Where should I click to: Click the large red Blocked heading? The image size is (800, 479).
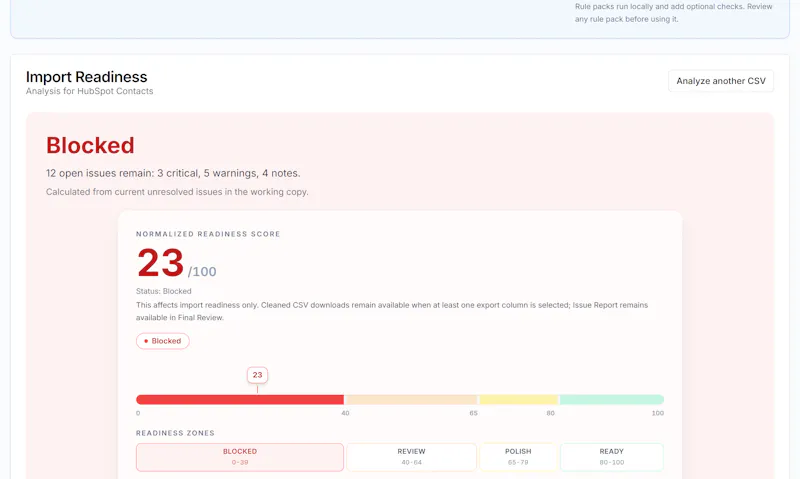point(90,145)
